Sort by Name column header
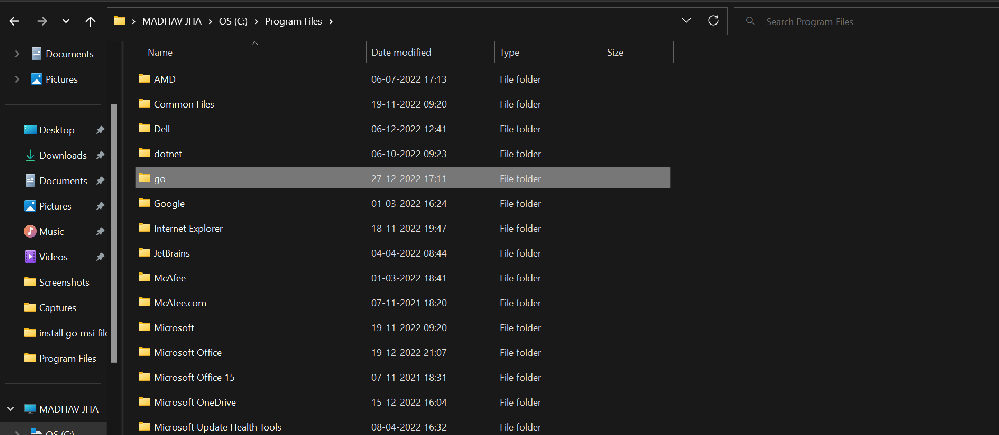This screenshot has width=999, height=435. pyautogui.click(x=160, y=53)
